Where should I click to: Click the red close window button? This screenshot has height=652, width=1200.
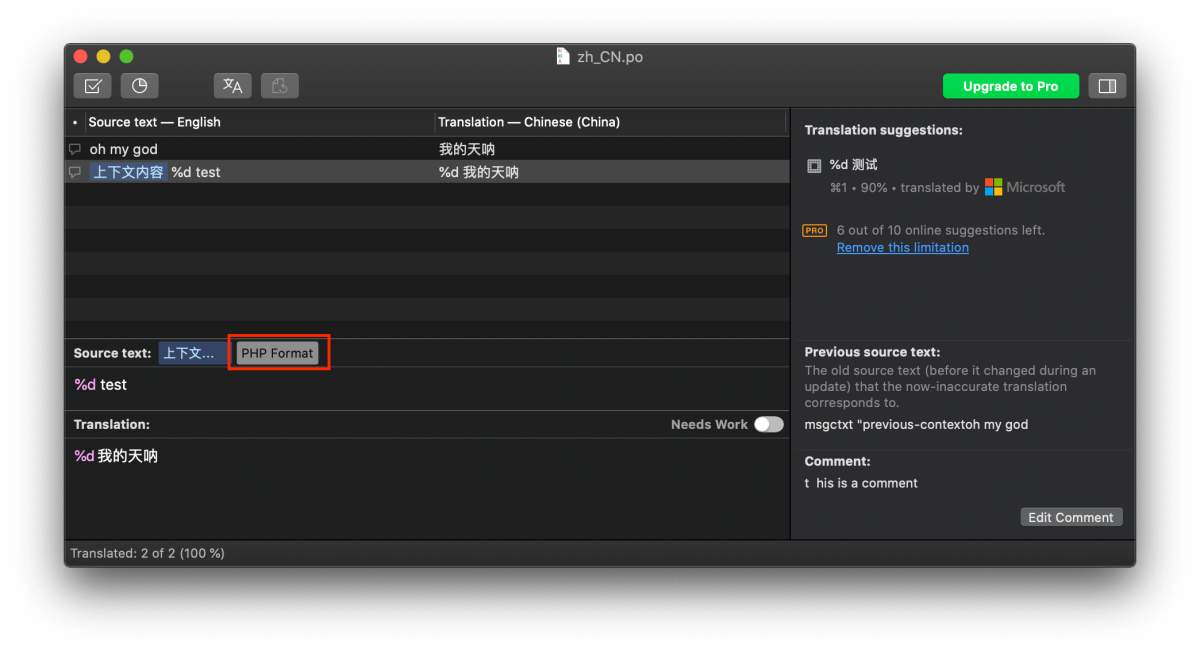click(81, 57)
